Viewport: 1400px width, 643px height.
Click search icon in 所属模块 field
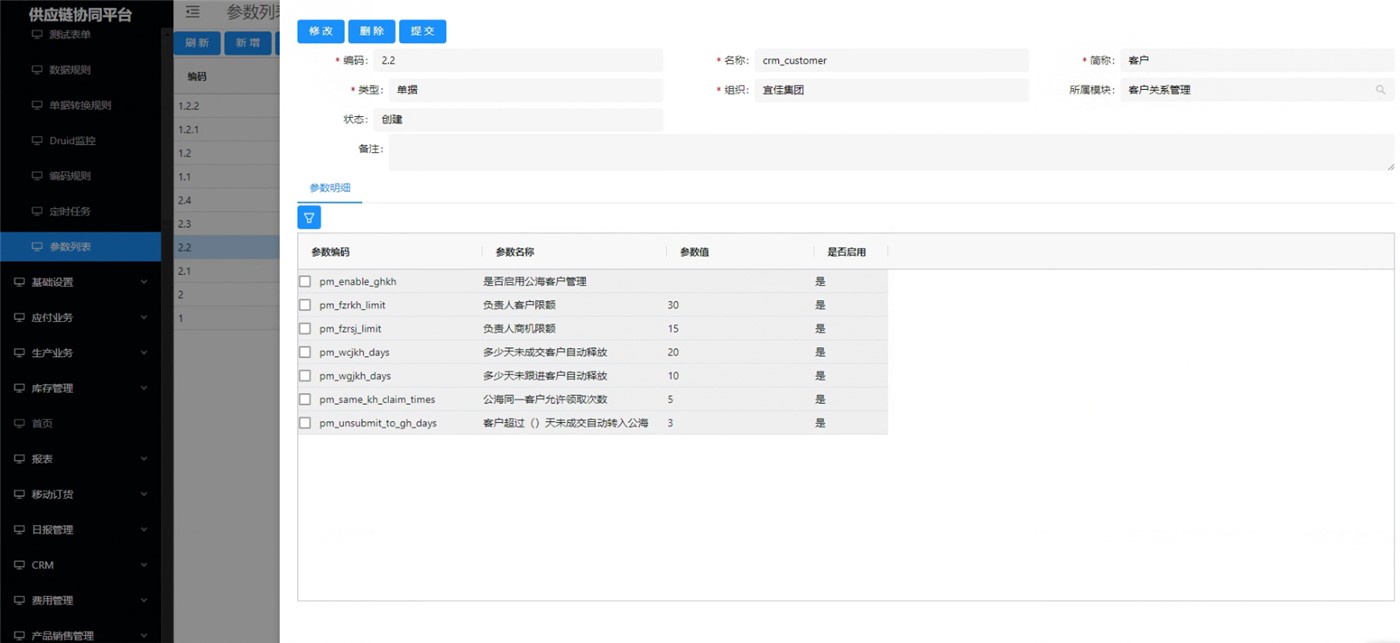pos(1380,90)
